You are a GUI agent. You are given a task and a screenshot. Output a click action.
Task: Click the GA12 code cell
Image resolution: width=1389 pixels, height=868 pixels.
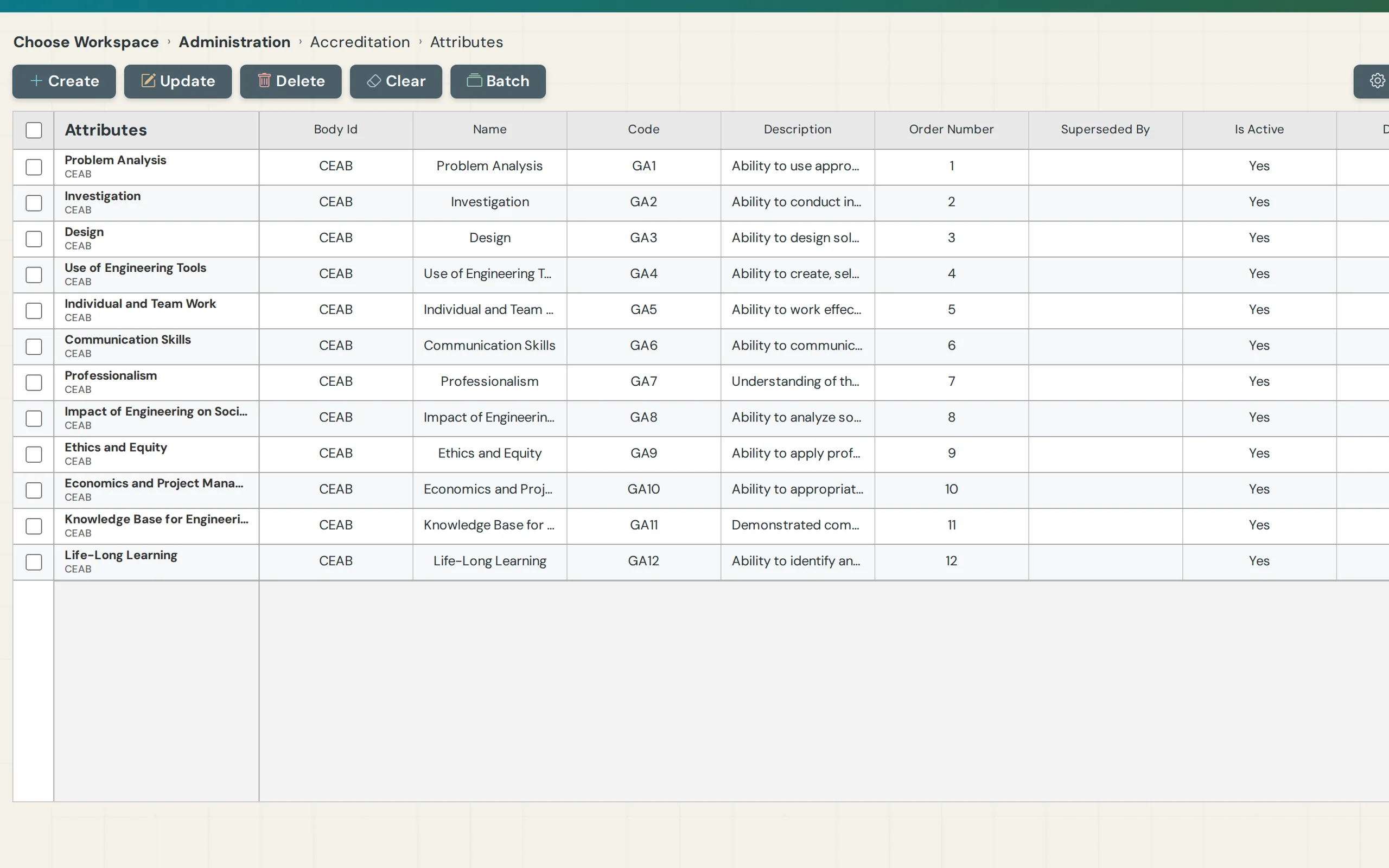[643, 561]
